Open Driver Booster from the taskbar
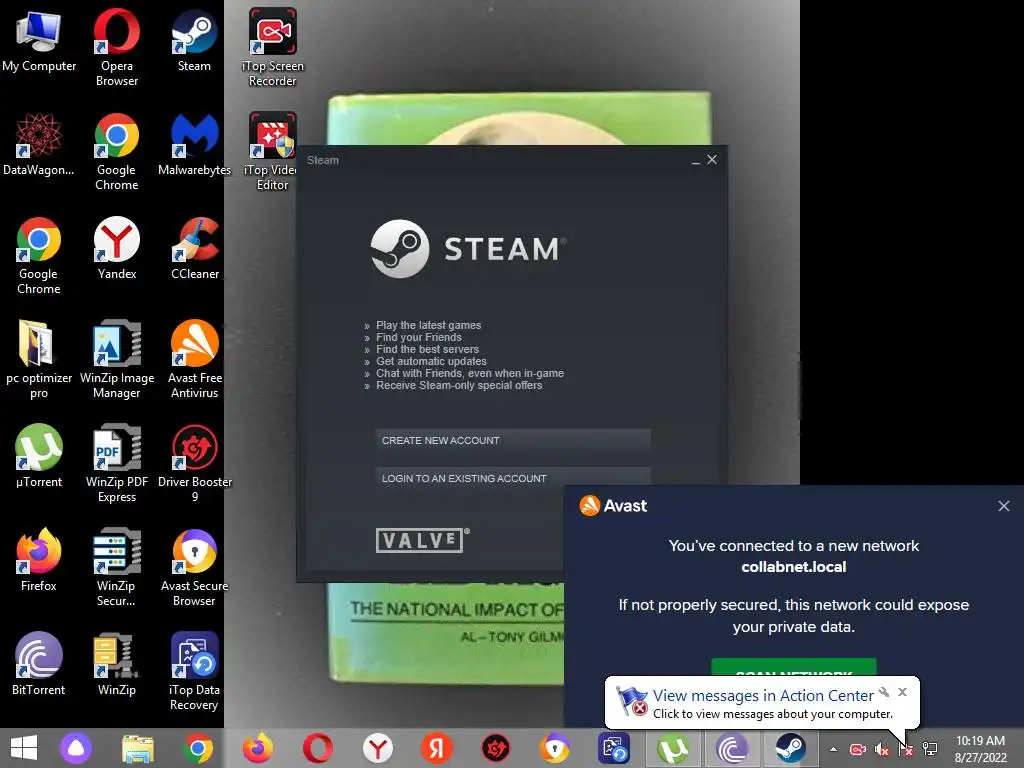The height and width of the screenshot is (768, 1024). tap(496, 748)
